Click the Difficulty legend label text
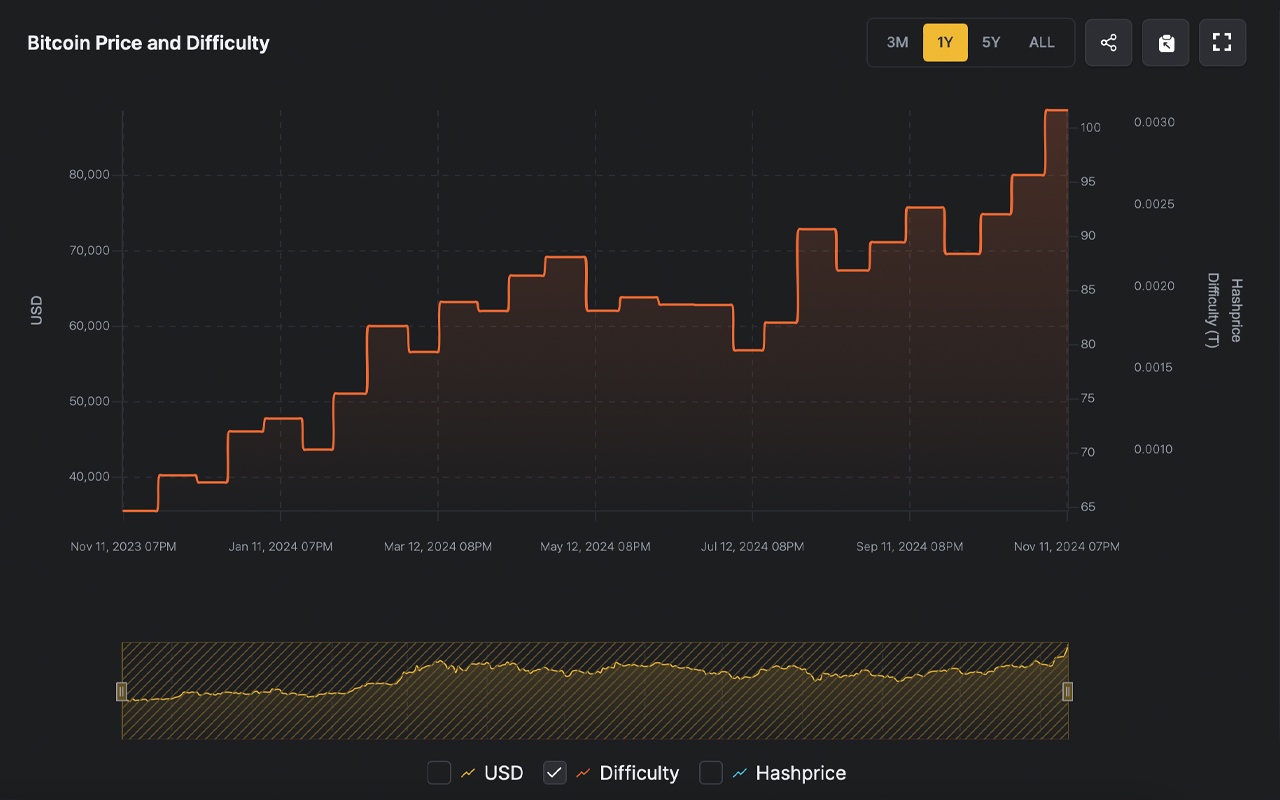Screen dimensions: 1280x800 [639, 773]
